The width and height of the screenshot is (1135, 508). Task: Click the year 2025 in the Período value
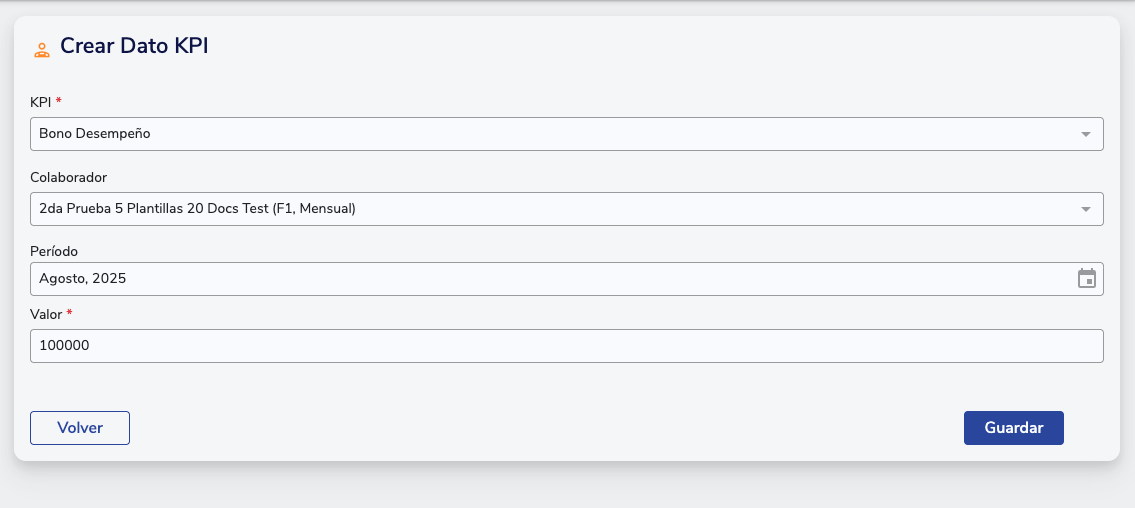[x=109, y=279]
